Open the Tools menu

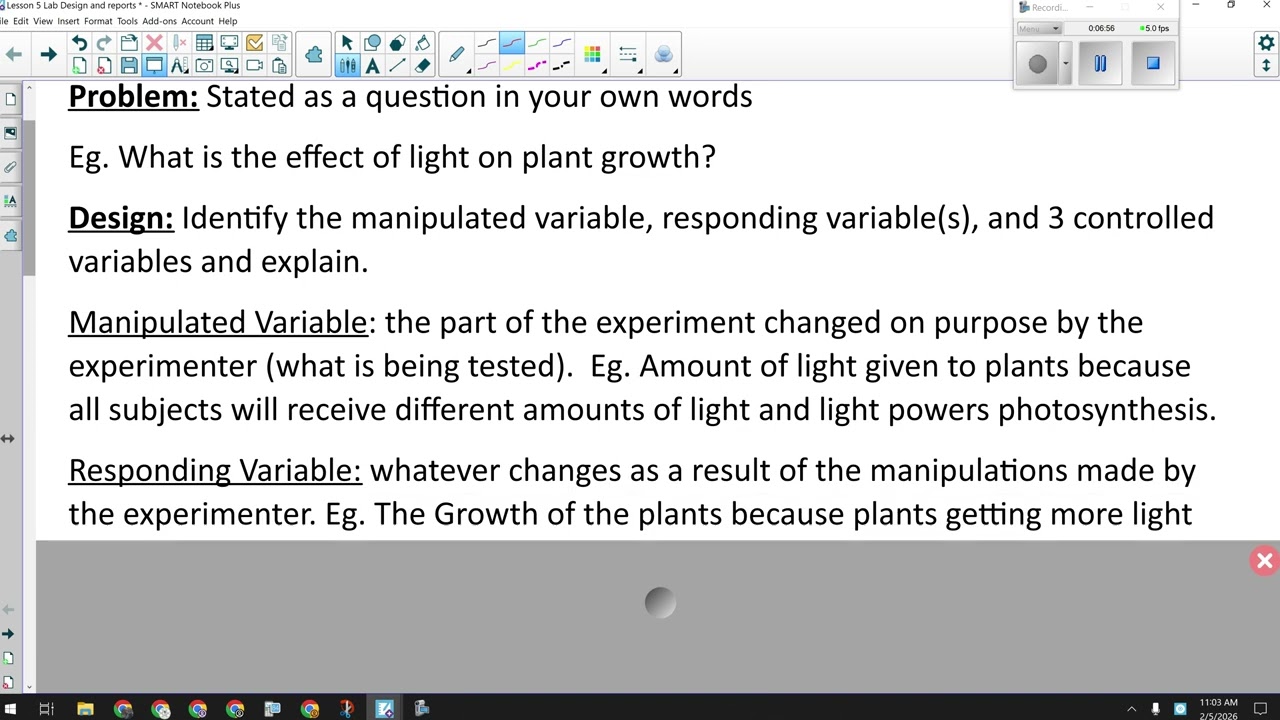(127, 21)
